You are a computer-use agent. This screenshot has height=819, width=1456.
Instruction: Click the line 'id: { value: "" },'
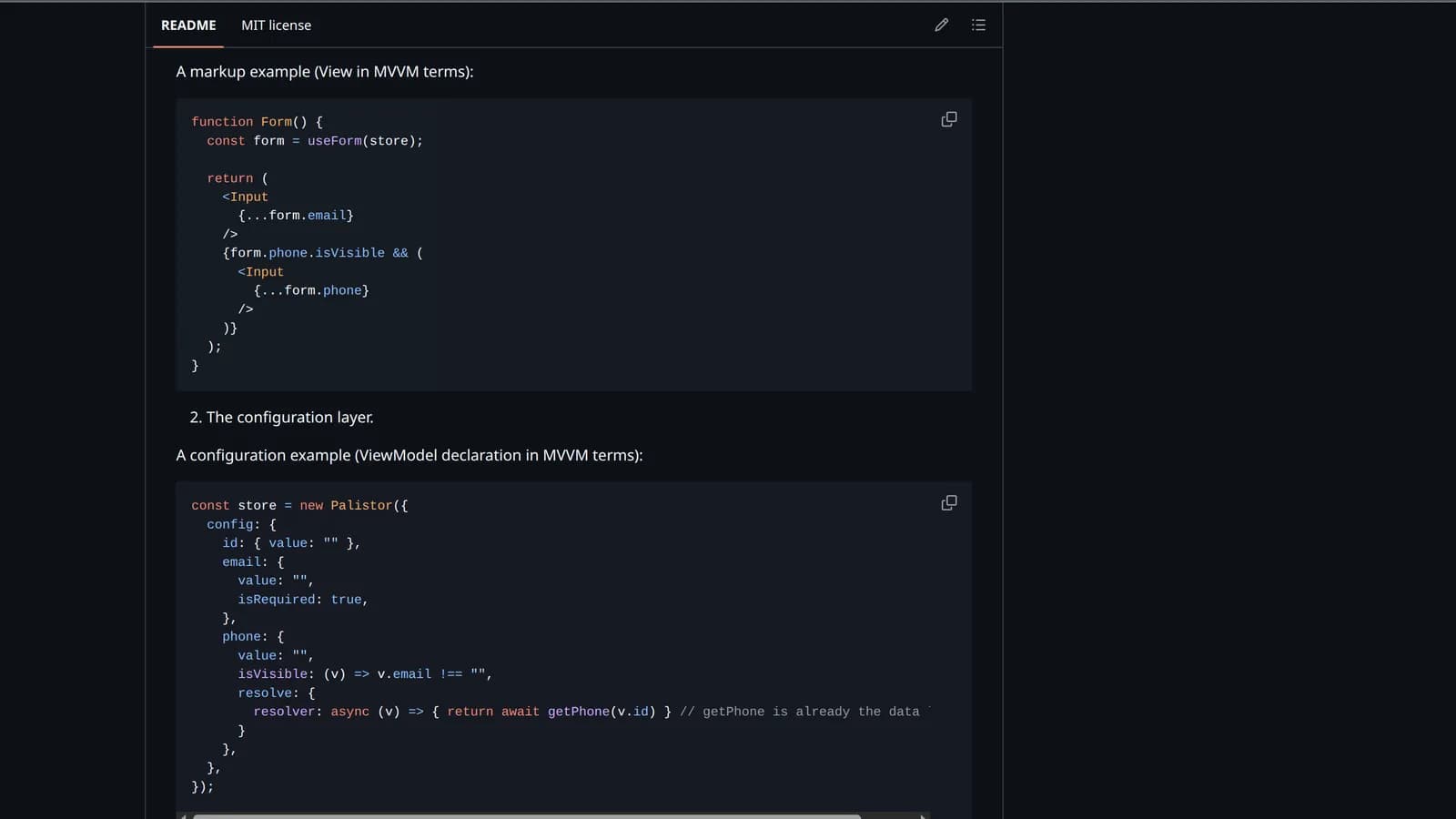click(291, 543)
